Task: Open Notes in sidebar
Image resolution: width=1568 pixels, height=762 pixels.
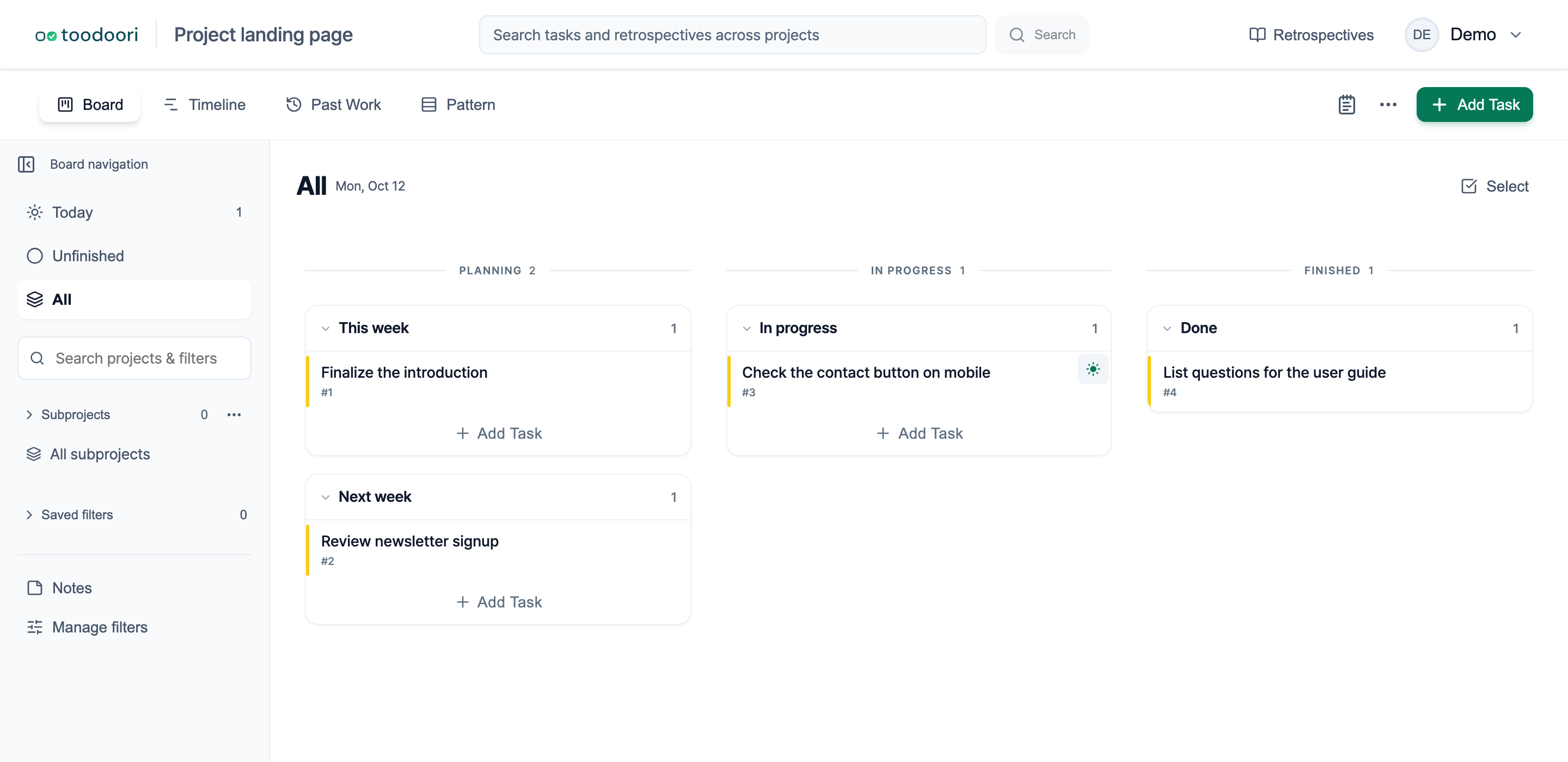Action: point(134,588)
